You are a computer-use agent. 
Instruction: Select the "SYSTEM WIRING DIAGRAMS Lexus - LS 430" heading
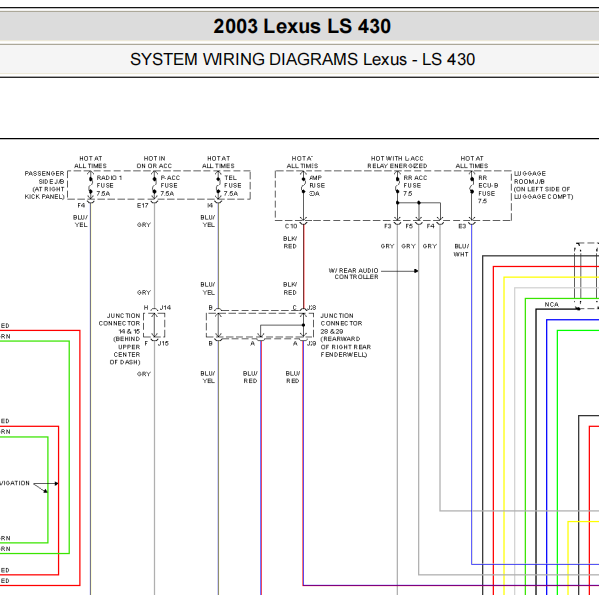[302, 60]
